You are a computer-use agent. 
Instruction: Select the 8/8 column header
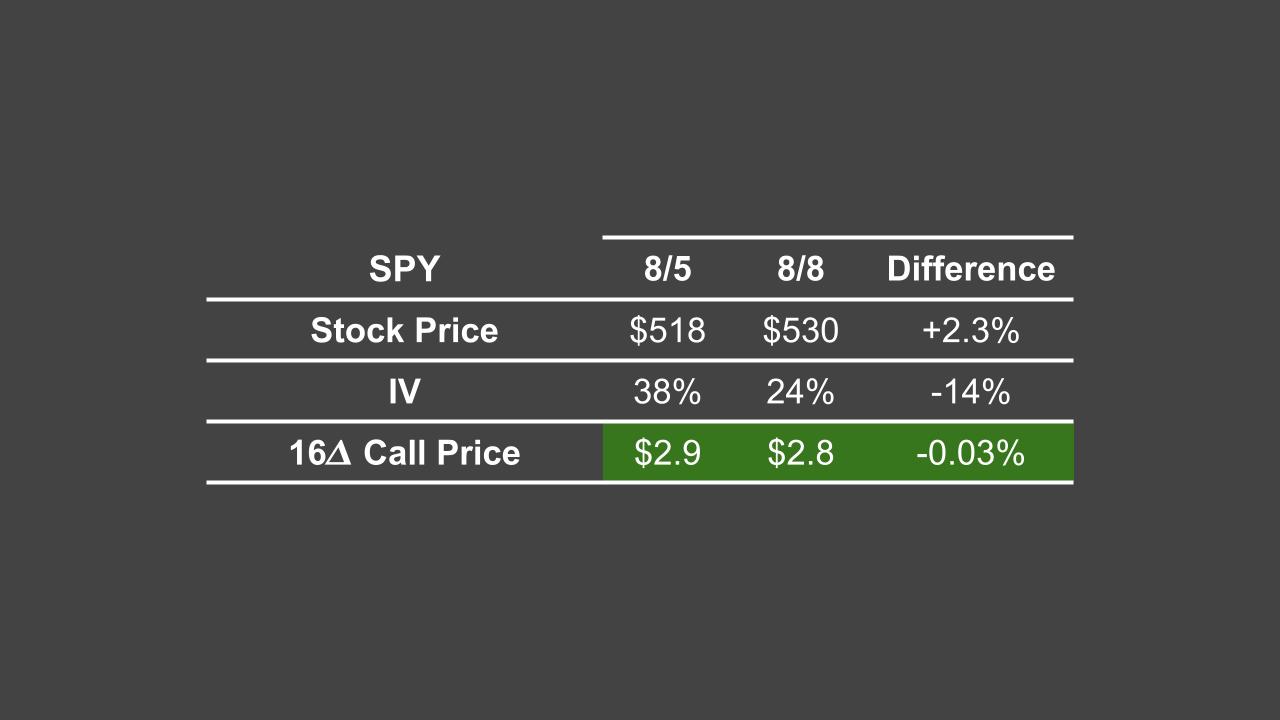[x=800, y=269]
